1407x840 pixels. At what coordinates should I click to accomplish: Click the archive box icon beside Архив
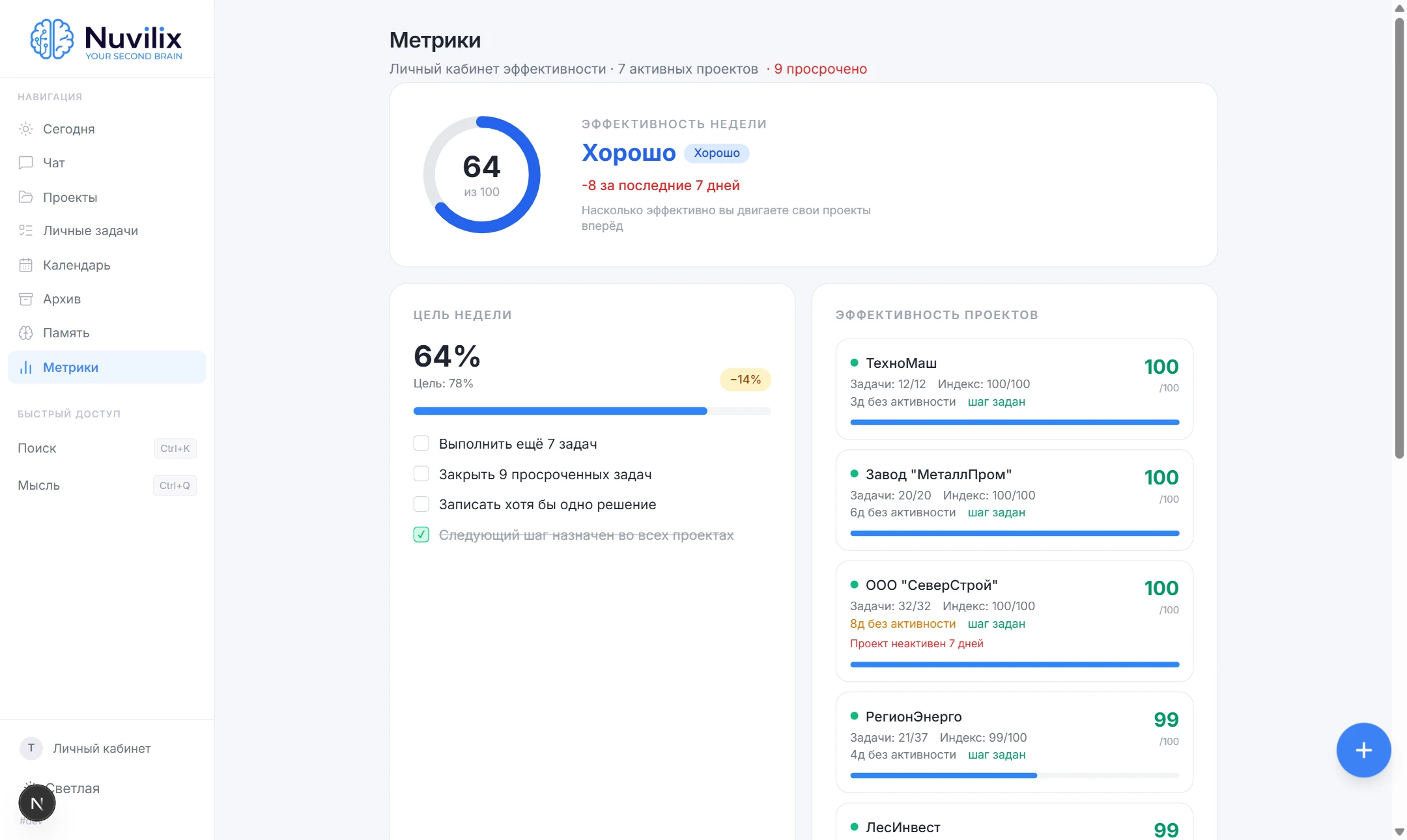click(25, 299)
